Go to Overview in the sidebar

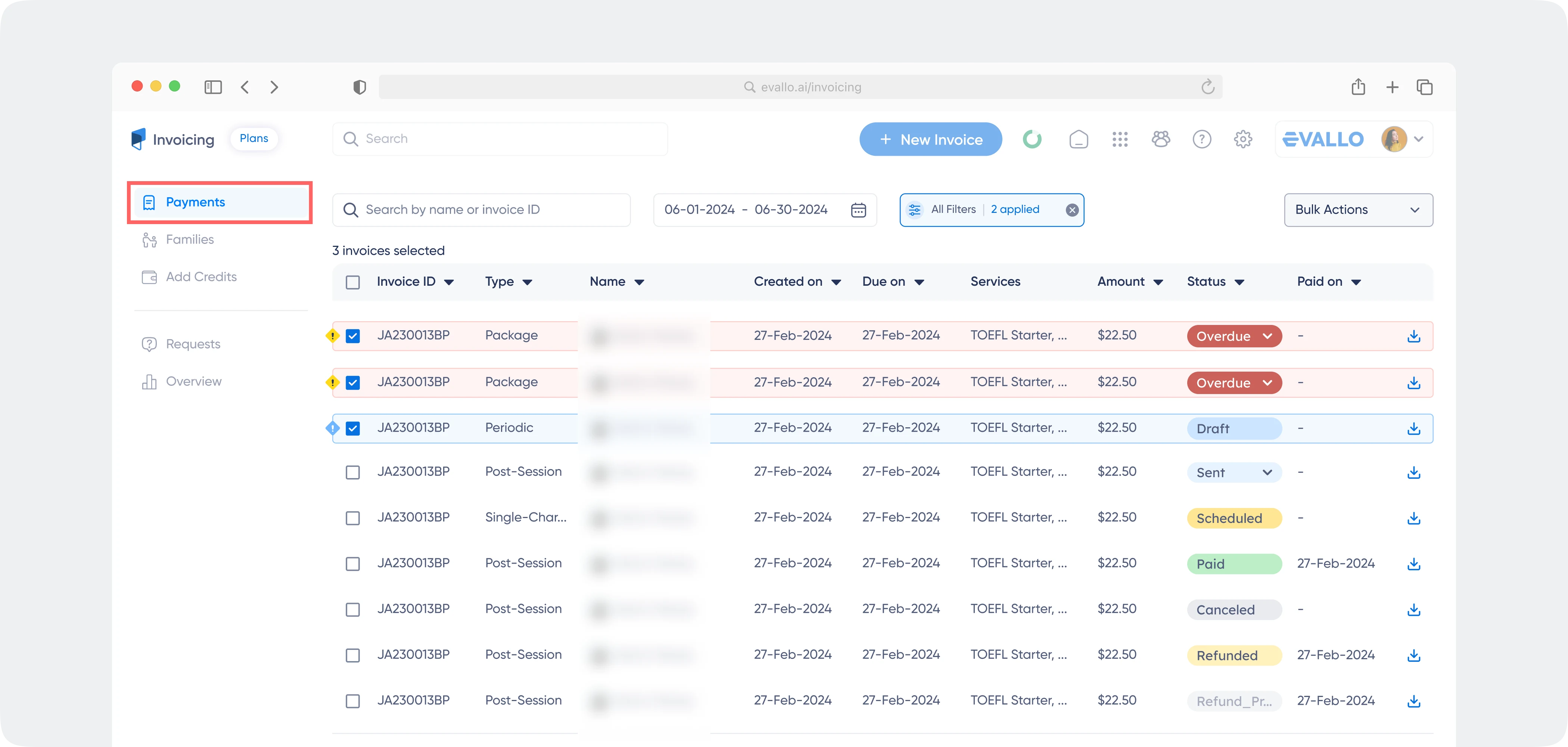point(193,382)
